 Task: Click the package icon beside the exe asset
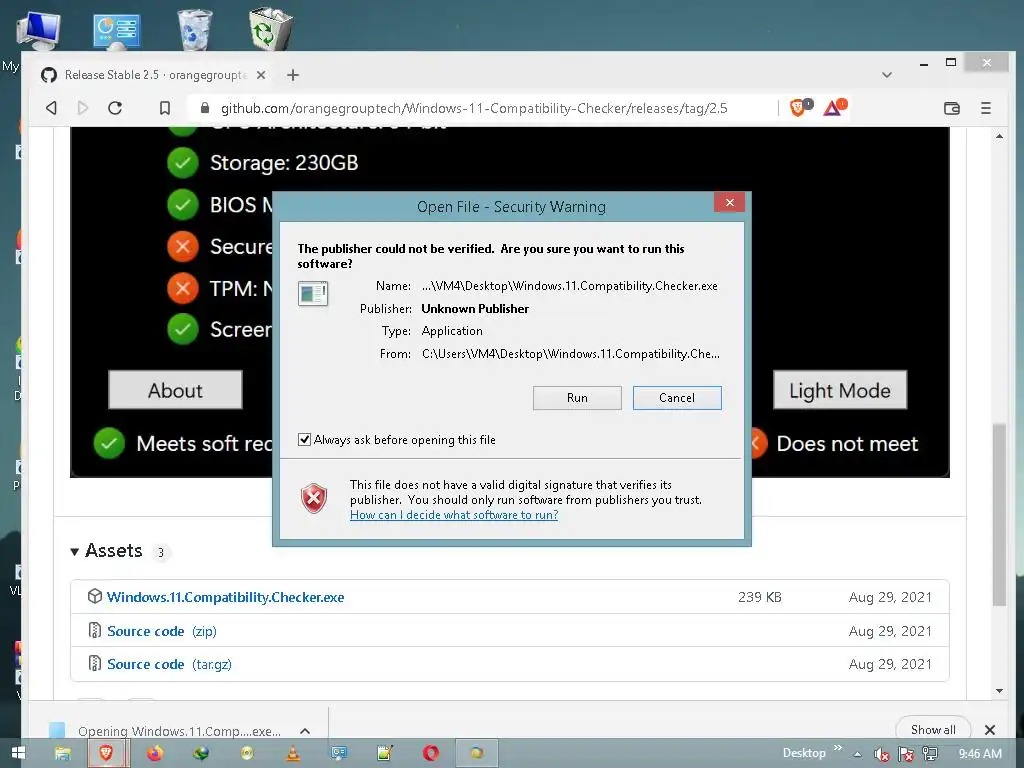click(95, 596)
